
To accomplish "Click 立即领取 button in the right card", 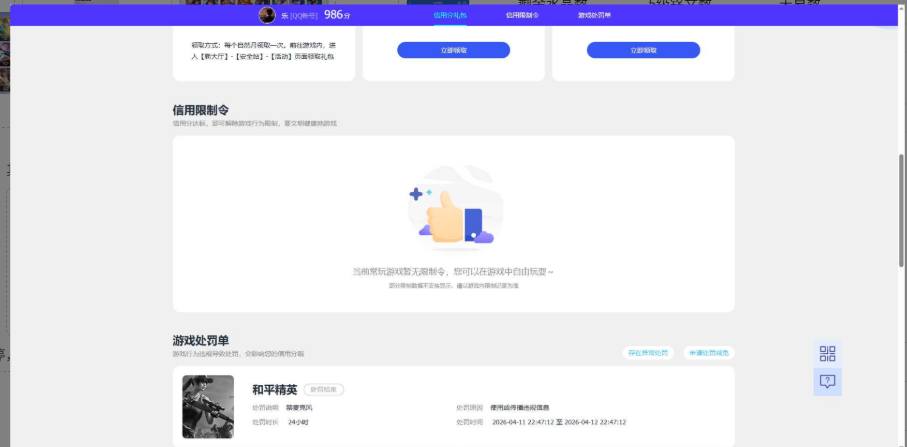I will pyautogui.click(x=643, y=50).
